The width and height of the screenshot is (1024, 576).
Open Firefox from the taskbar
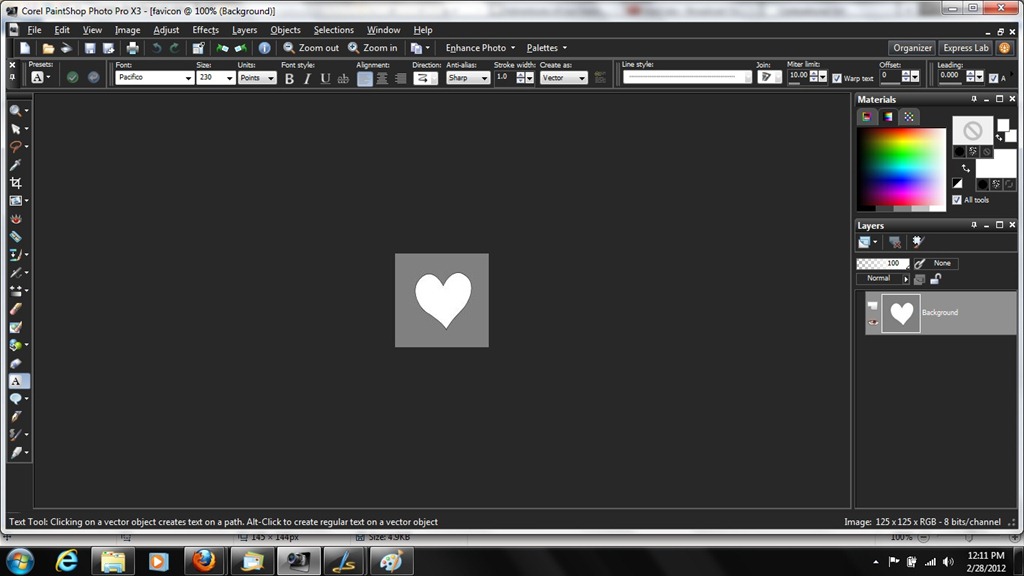pyautogui.click(x=204, y=561)
